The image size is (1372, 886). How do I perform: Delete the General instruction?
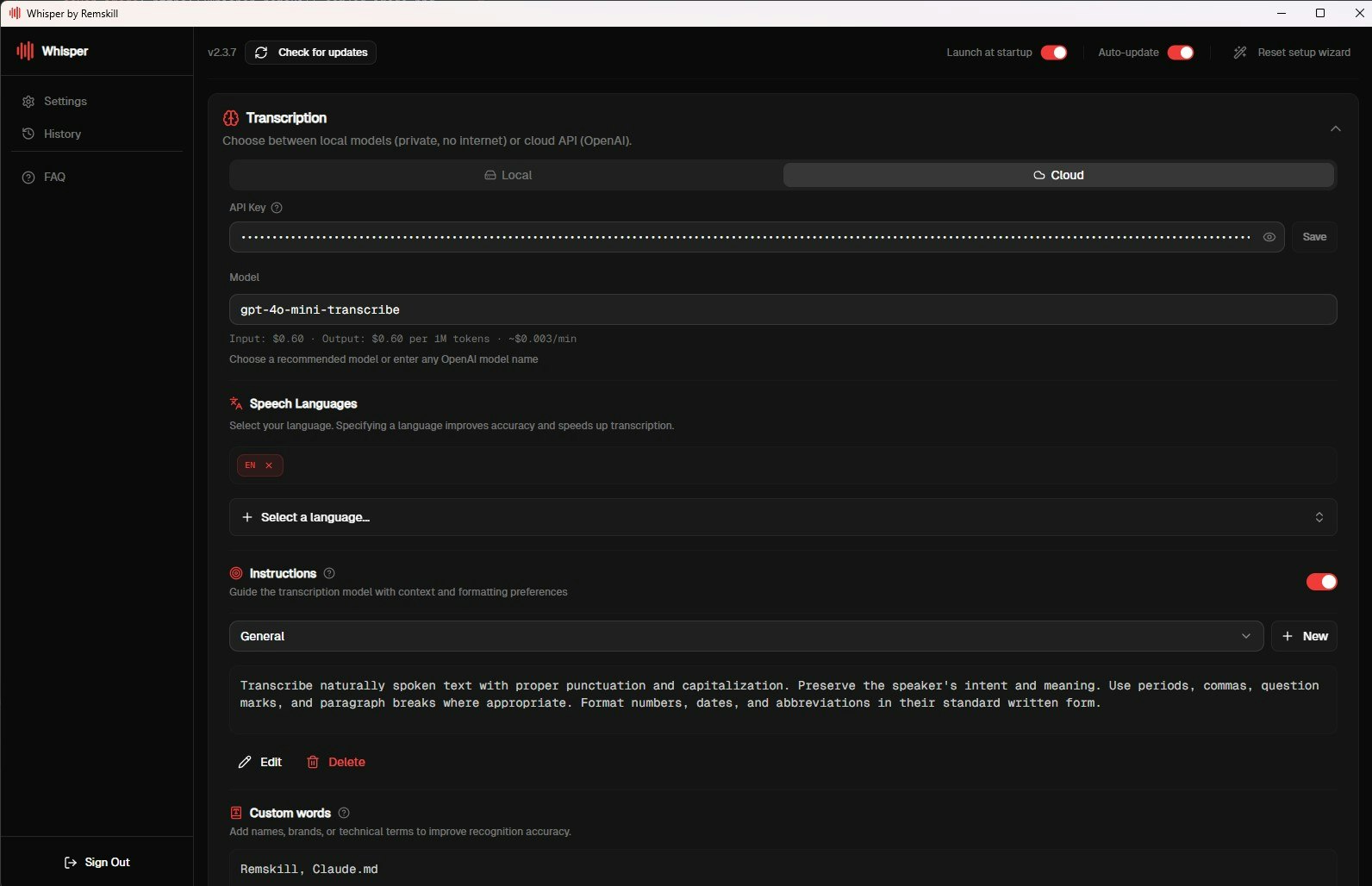(x=336, y=762)
